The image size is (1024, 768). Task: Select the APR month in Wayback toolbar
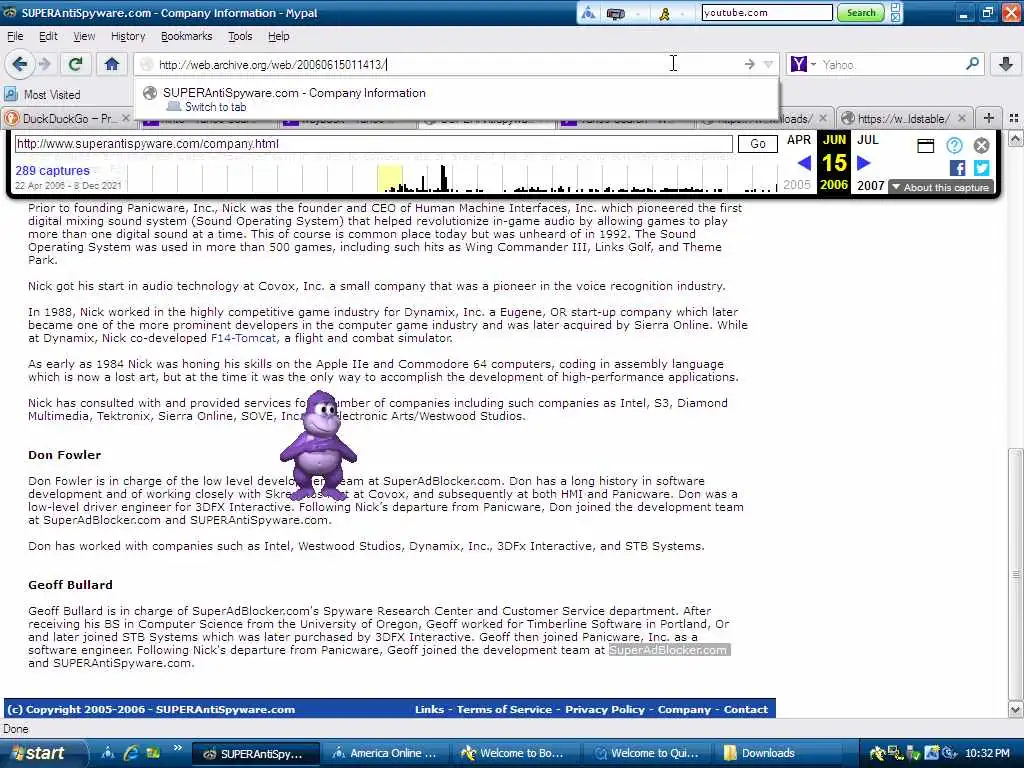tap(799, 140)
